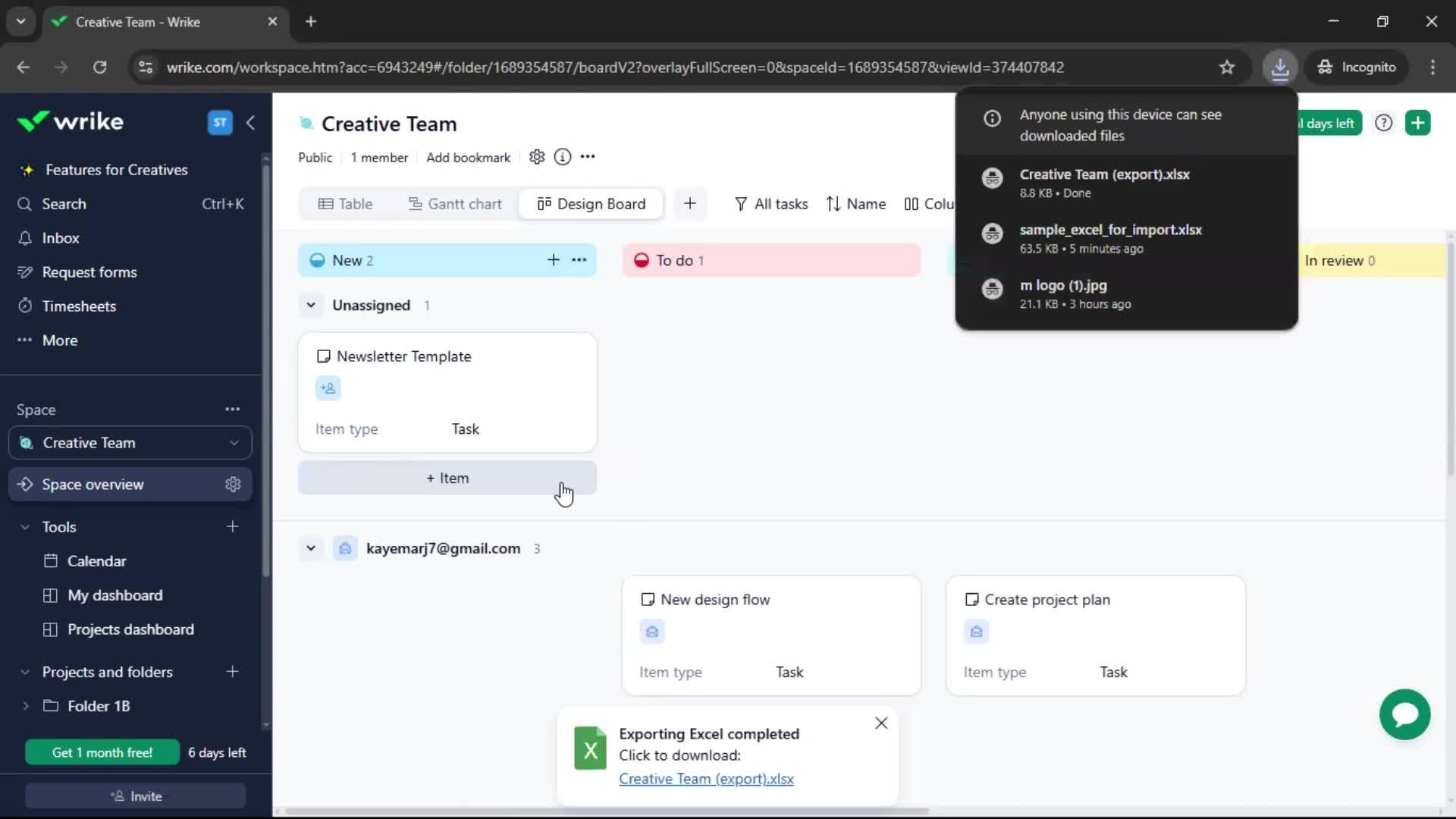Collapse Projects and folders section

(x=25, y=672)
